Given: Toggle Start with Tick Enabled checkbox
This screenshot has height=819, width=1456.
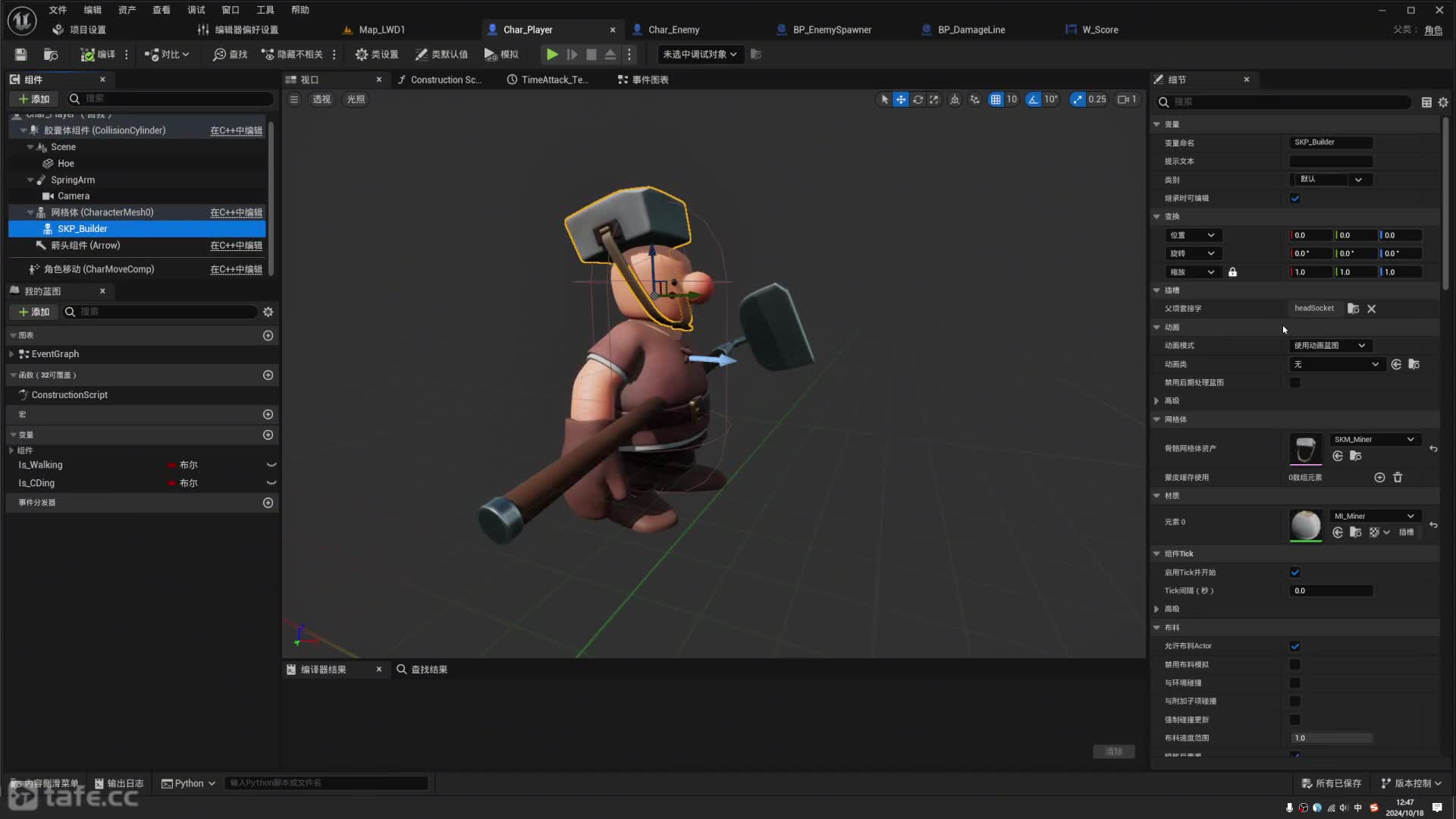Looking at the screenshot, I should tap(1295, 573).
